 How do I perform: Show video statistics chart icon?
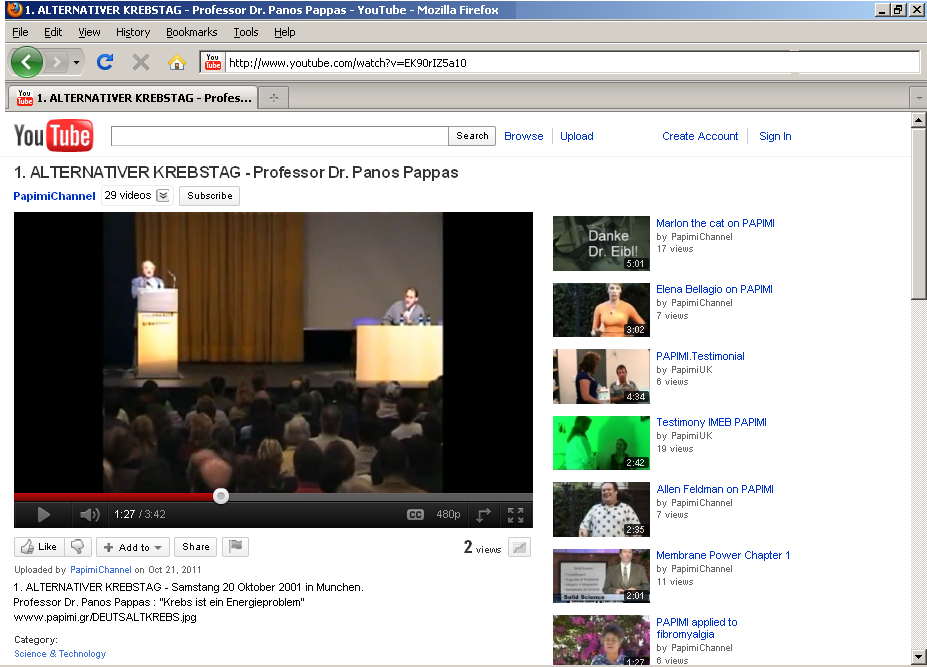tap(519, 547)
